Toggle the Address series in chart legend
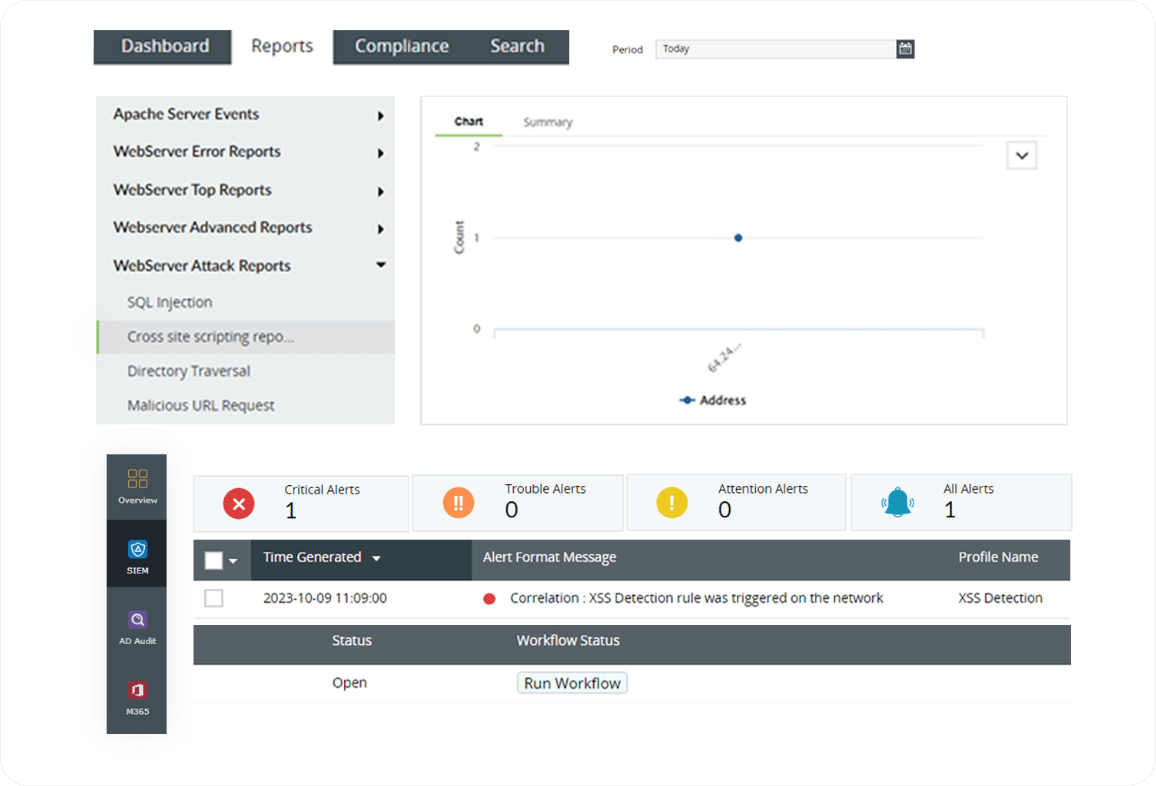1156x786 pixels. point(714,399)
